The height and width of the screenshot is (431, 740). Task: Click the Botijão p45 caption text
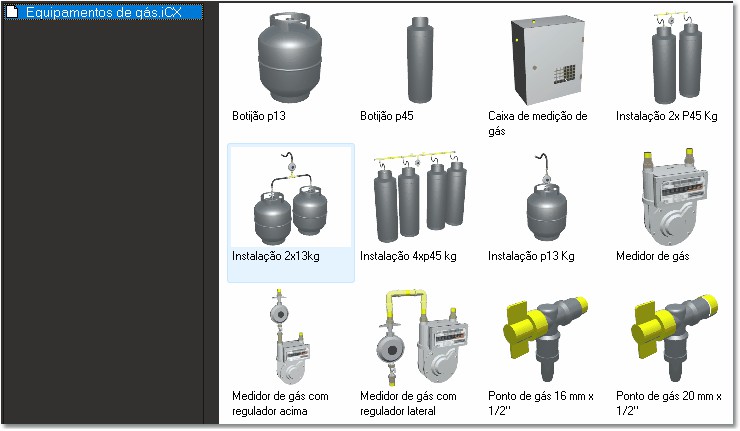pyautogui.click(x=387, y=116)
